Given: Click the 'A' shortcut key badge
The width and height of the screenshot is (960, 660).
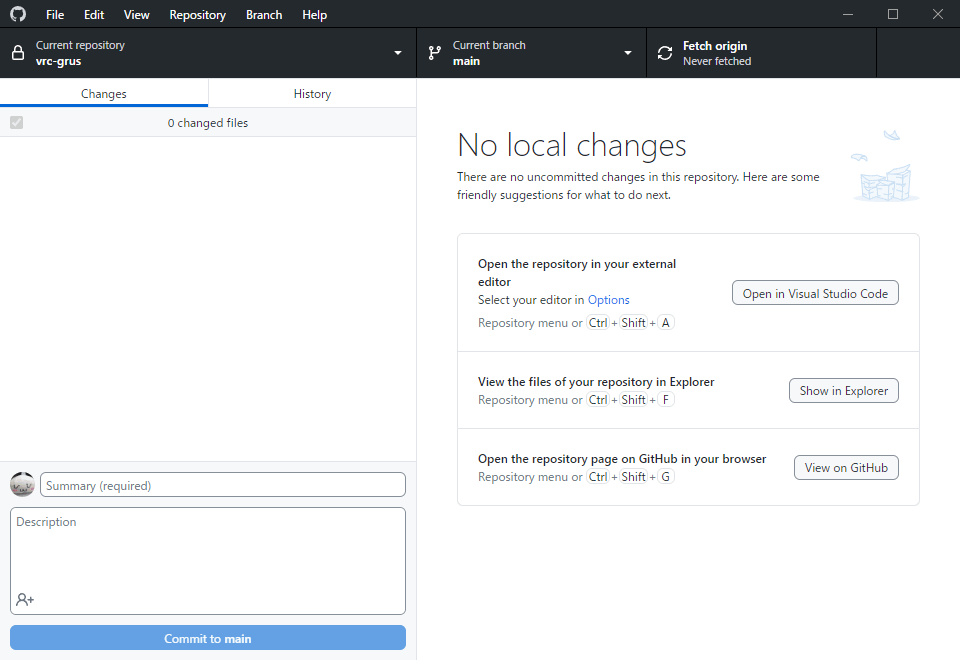Looking at the screenshot, I should pyautogui.click(x=666, y=323).
